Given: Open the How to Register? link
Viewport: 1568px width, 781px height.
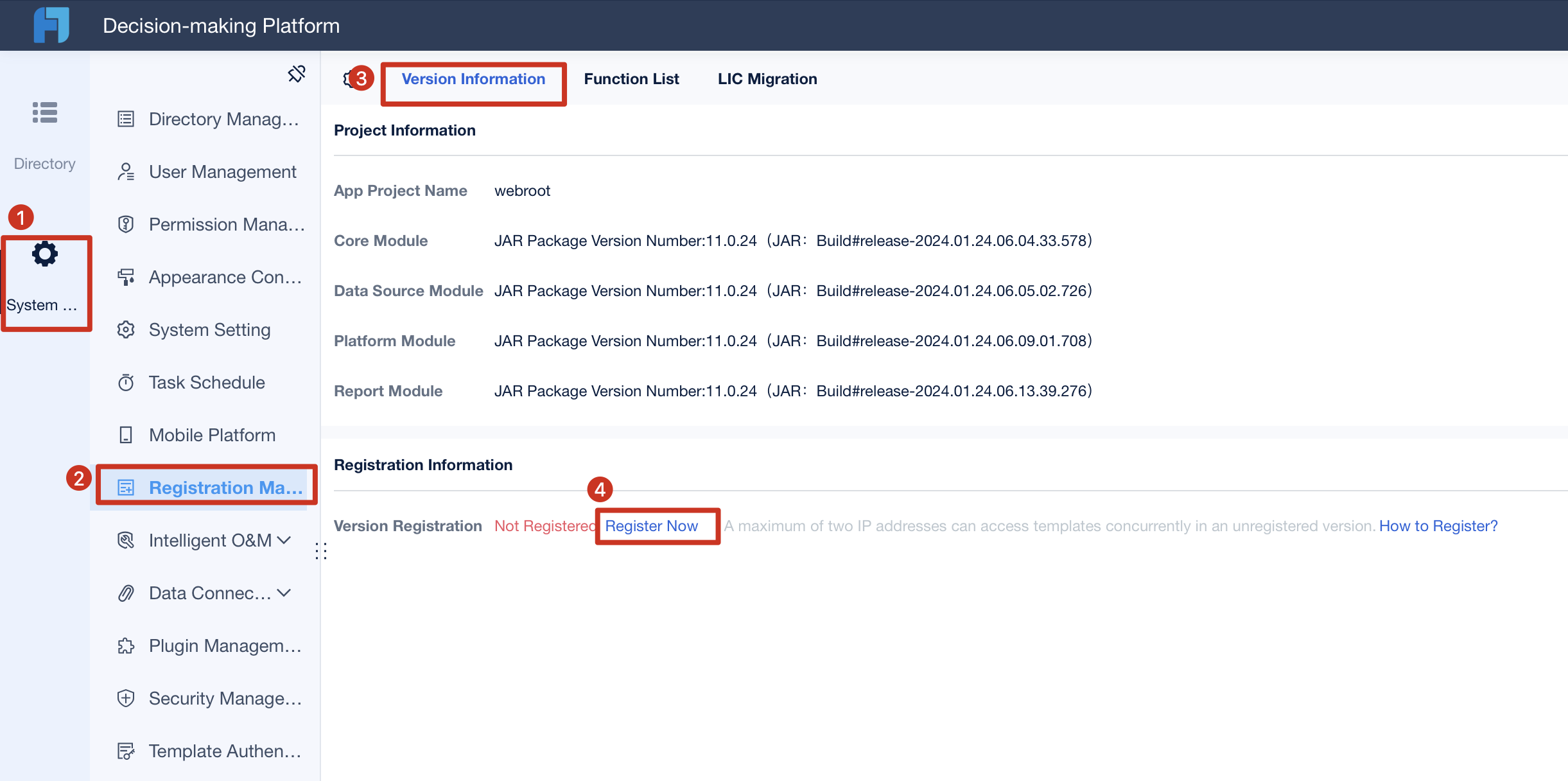Looking at the screenshot, I should [1438, 525].
